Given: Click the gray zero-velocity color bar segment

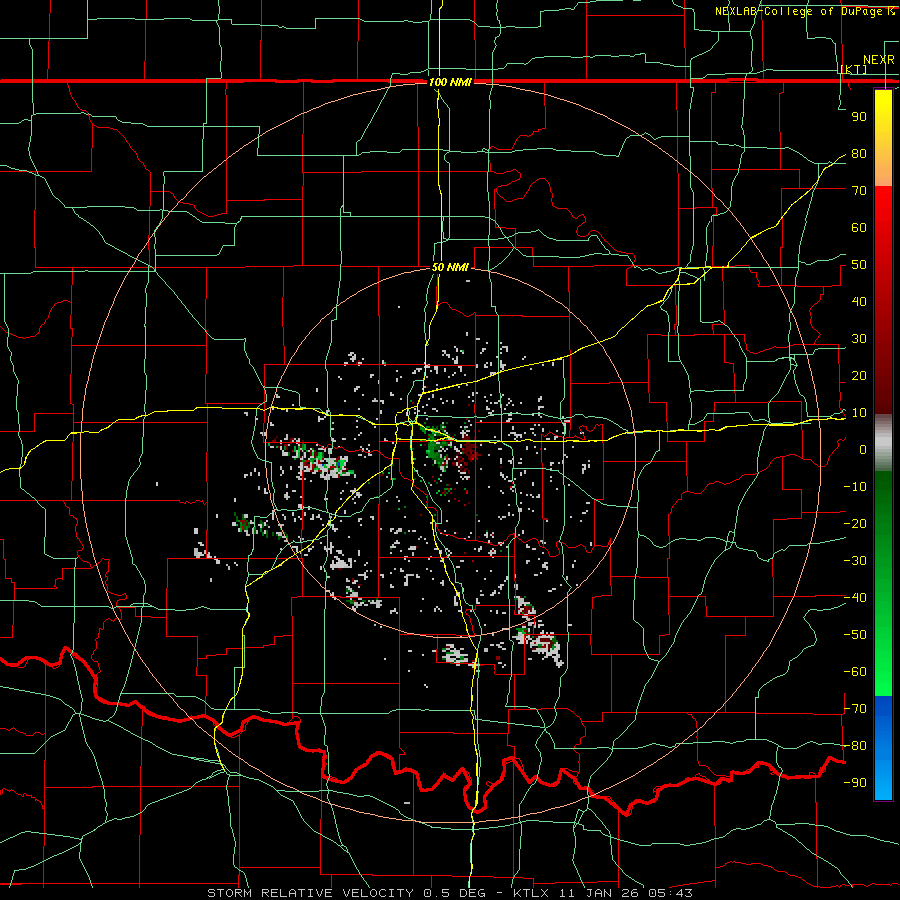Looking at the screenshot, I should [883, 443].
